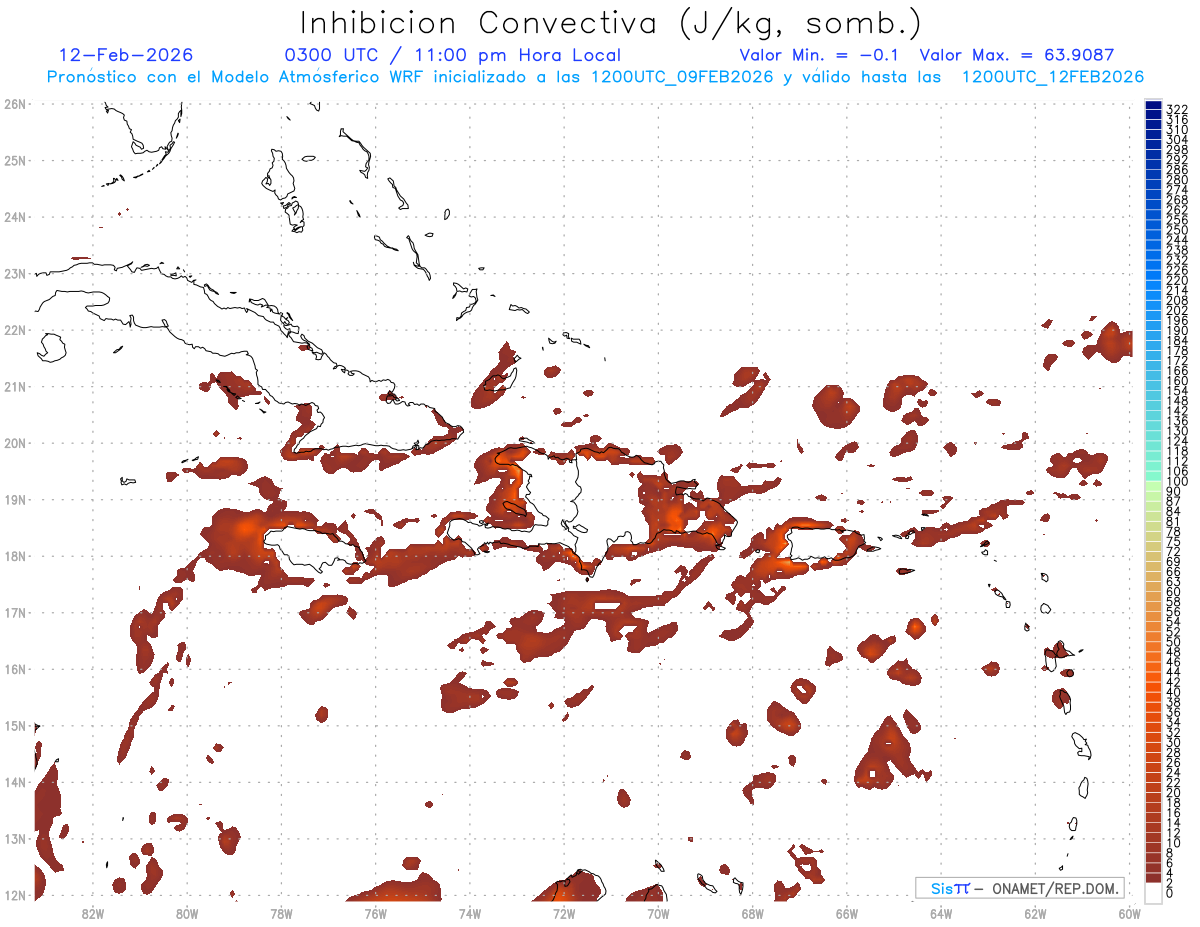Click the latitude label '25N'
Viewport: 1200px width, 927px height.
(15, 160)
